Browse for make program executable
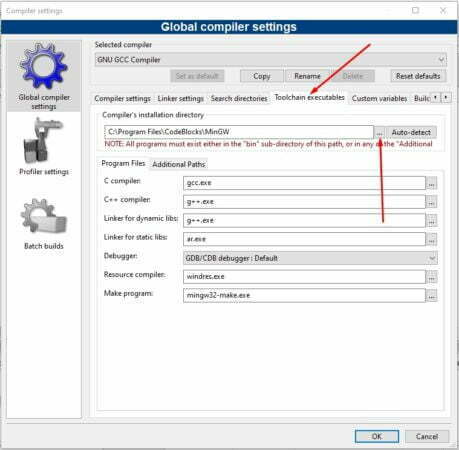Screen dimensions: 459x450 coord(431,295)
